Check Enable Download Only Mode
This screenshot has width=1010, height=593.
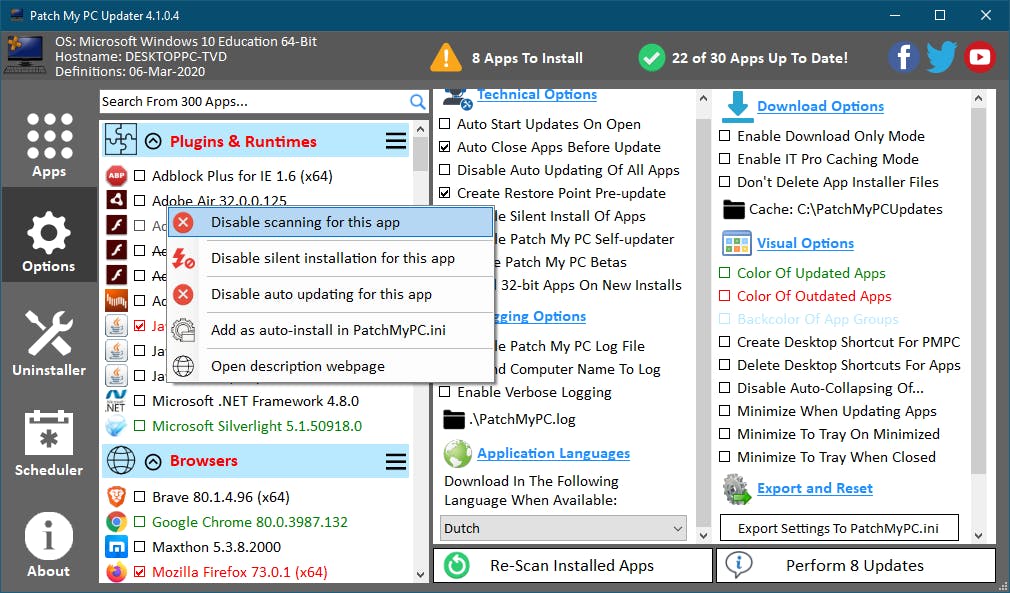pyautogui.click(x=725, y=136)
